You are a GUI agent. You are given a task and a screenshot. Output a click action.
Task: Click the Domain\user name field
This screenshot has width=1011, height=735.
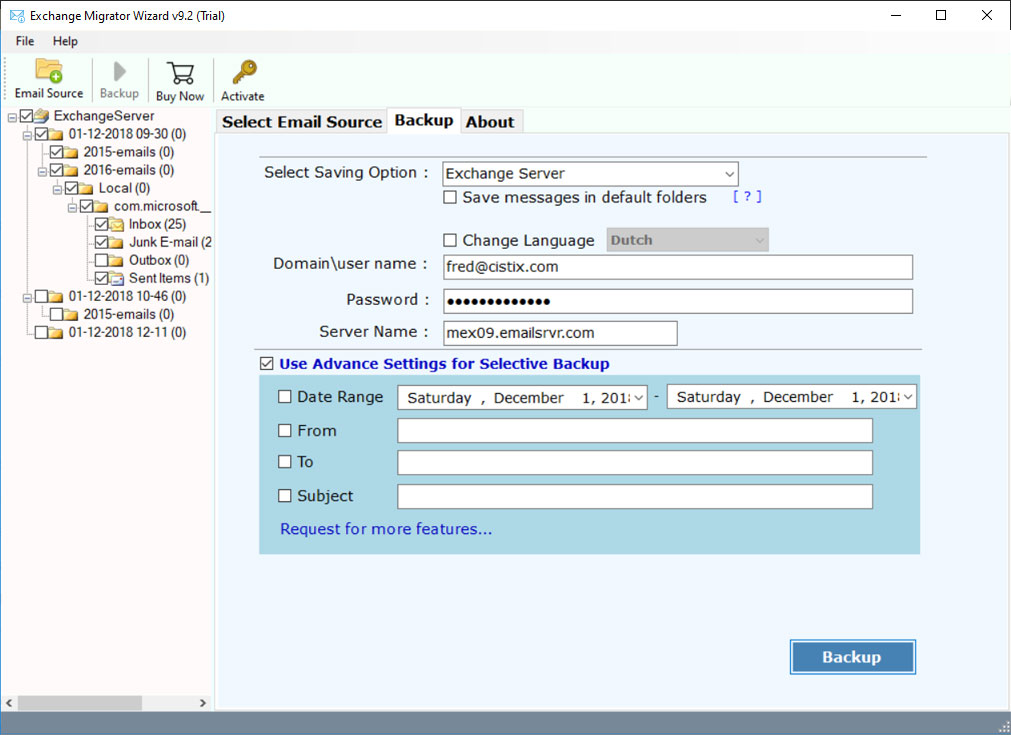pyautogui.click(x=678, y=267)
